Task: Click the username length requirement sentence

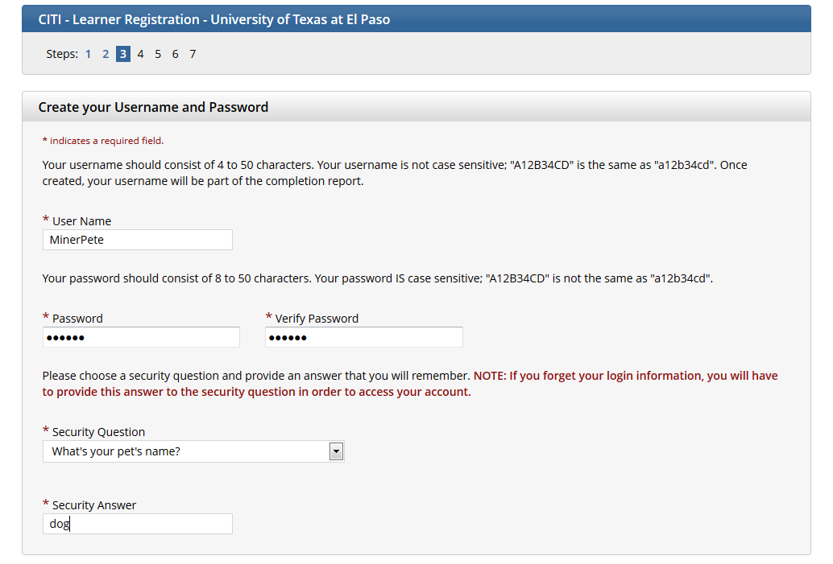Action: click(x=394, y=173)
